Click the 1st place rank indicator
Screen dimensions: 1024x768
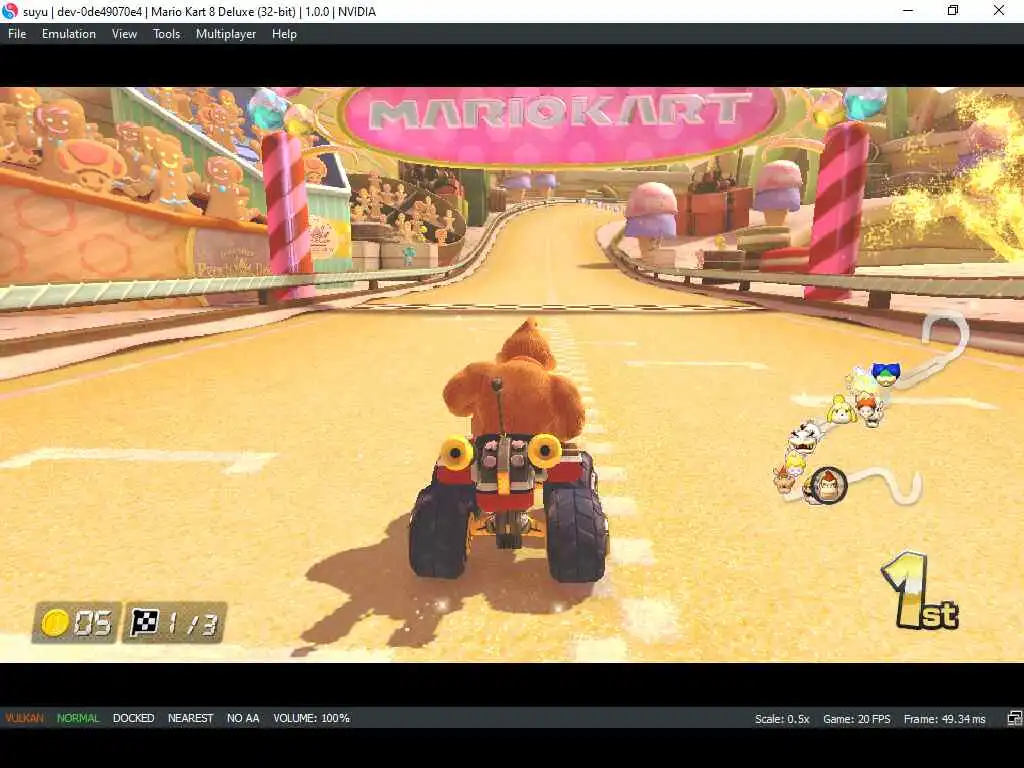pos(920,591)
